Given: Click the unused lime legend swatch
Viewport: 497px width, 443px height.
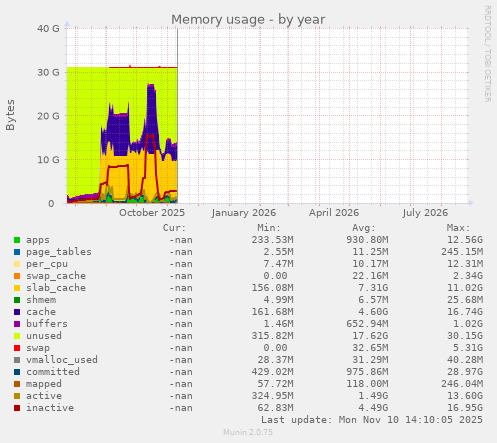Looking at the screenshot, I should tap(17, 336).
